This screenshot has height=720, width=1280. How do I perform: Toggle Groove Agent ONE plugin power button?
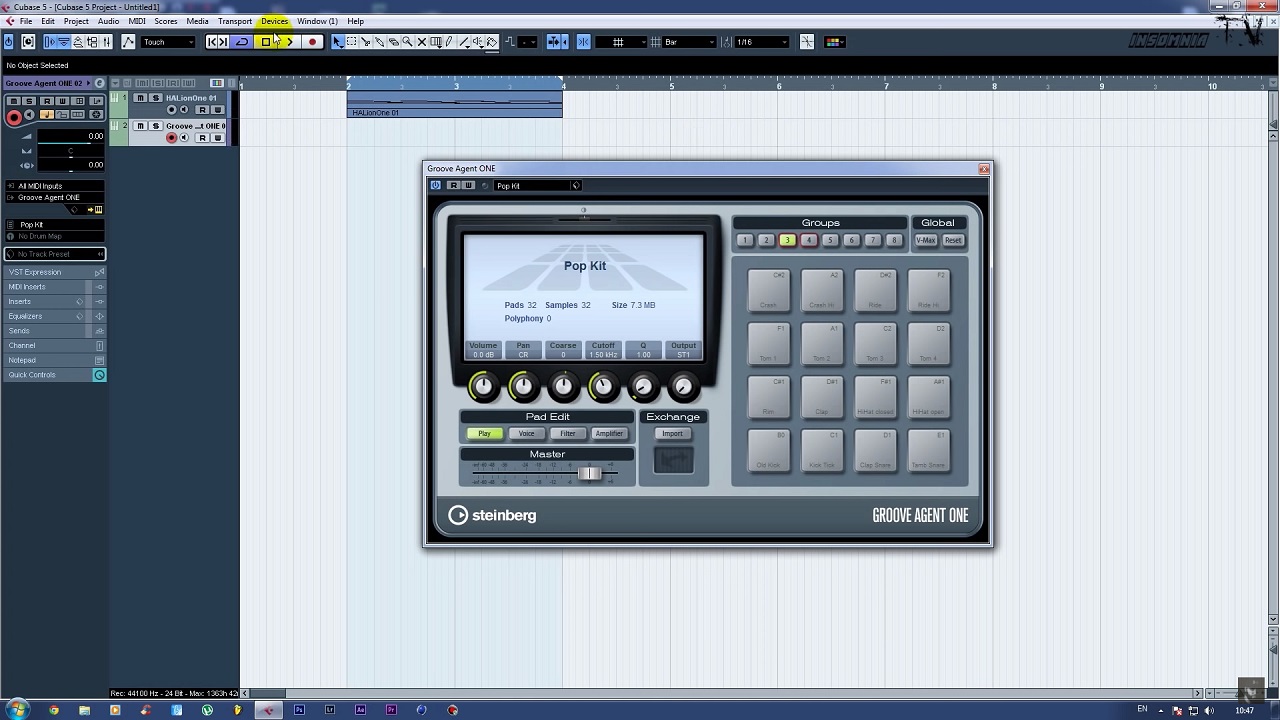(x=436, y=185)
